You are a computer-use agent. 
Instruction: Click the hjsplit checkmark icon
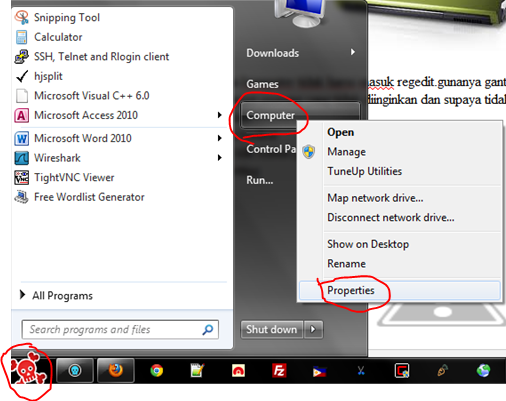click(x=22, y=76)
